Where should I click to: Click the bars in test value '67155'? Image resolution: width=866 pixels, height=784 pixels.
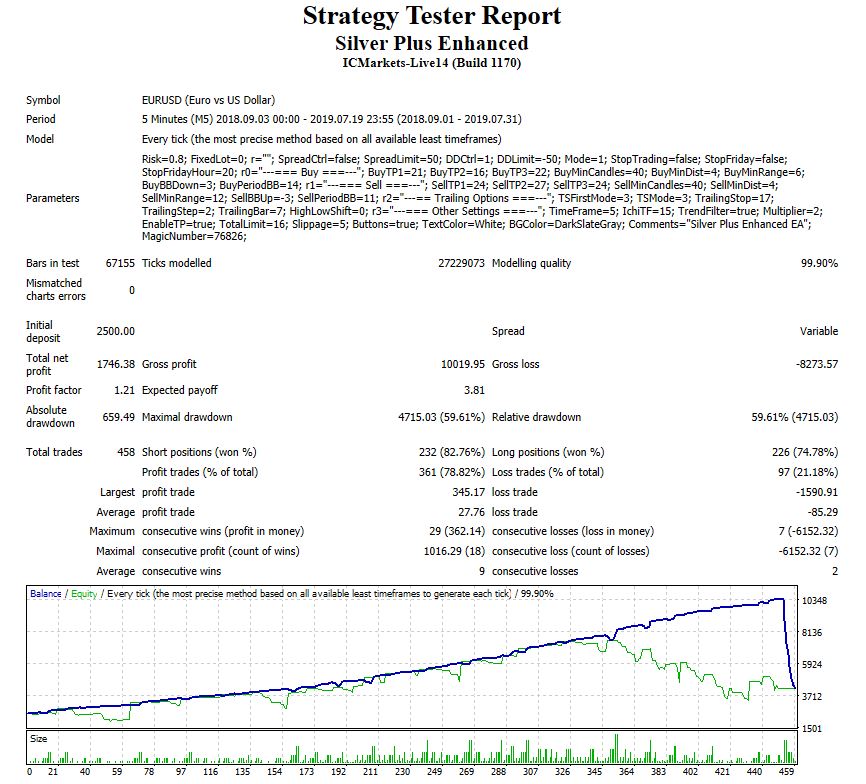[x=120, y=263]
